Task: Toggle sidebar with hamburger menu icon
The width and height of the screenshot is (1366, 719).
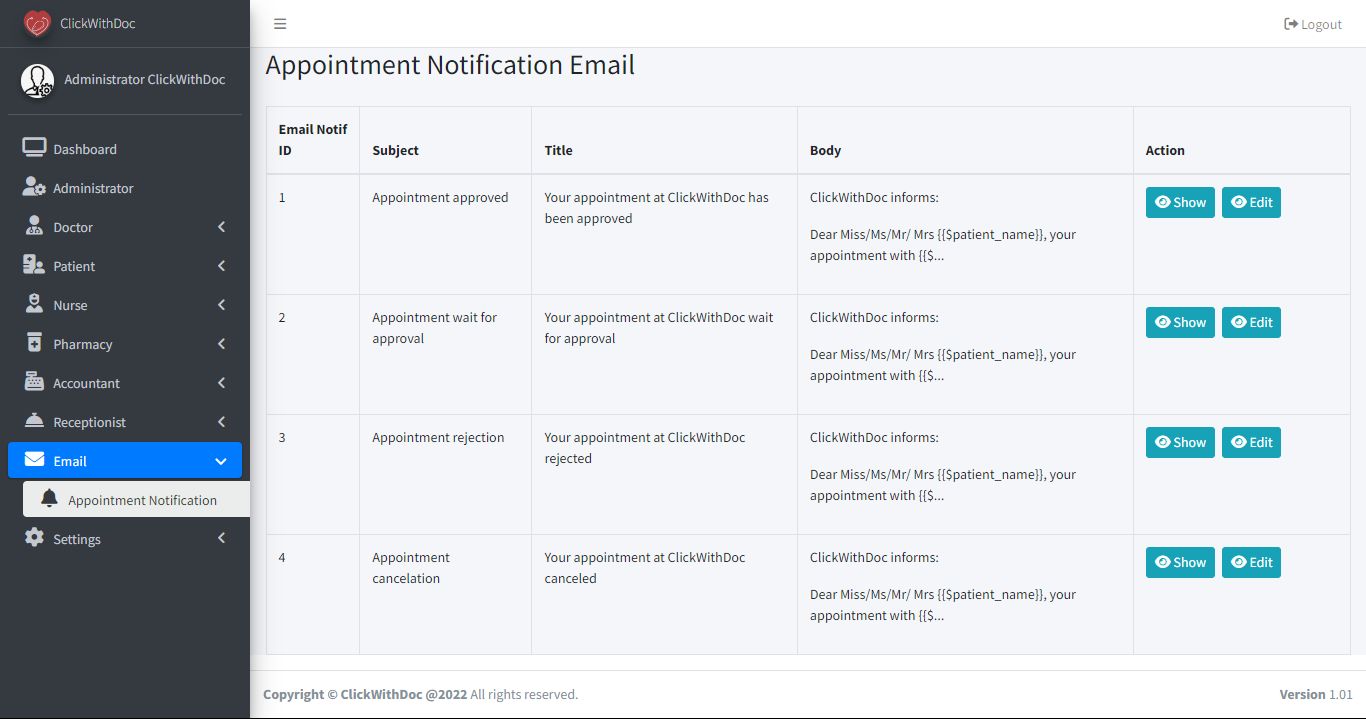Action: click(x=280, y=24)
